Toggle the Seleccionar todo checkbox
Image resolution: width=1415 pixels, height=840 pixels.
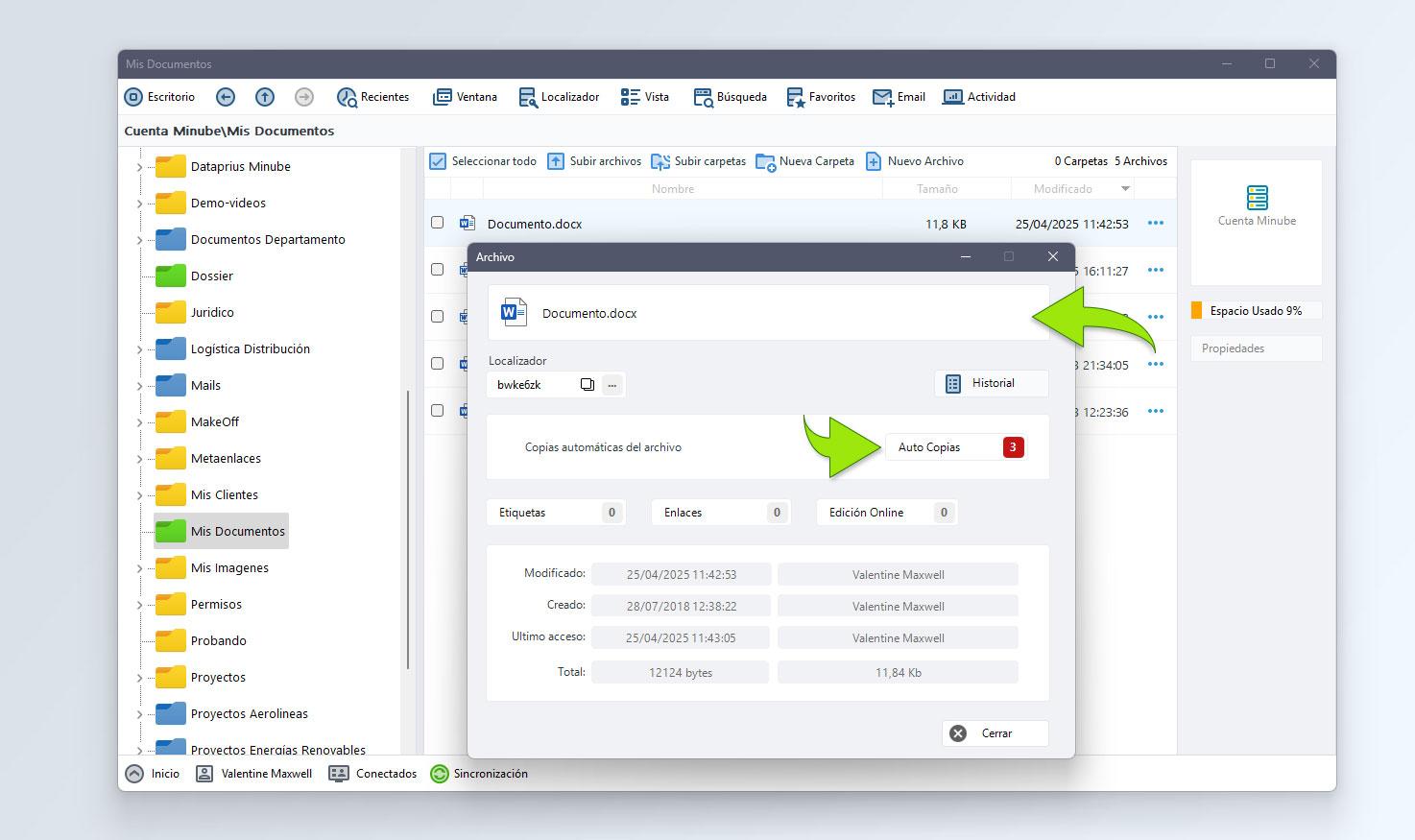(439, 161)
